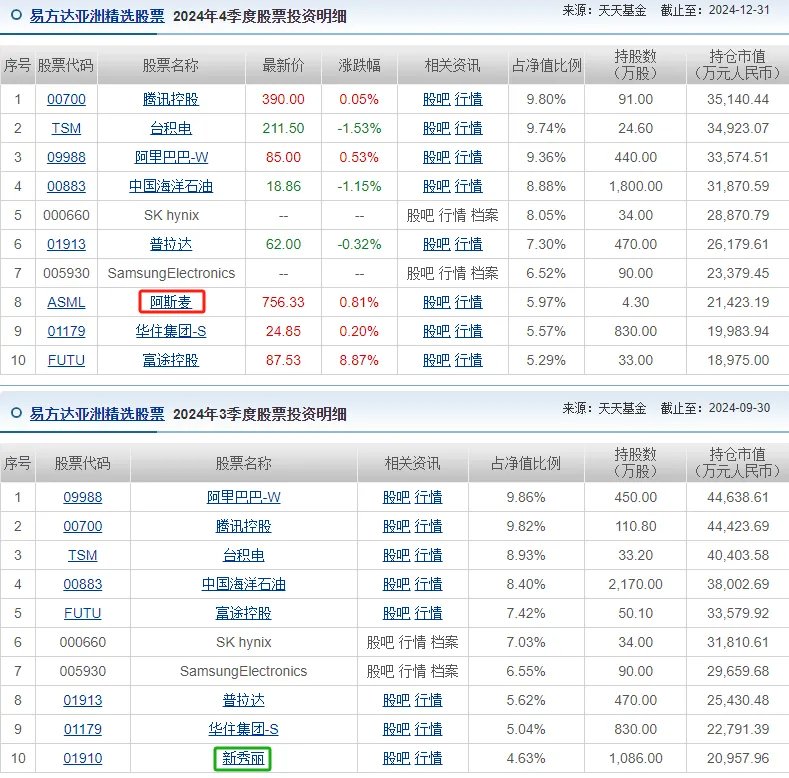Open 中国海洋石油 in Q3 table
Image resolution: width=789 pixels, height=778 pixels.
[244, 584]
